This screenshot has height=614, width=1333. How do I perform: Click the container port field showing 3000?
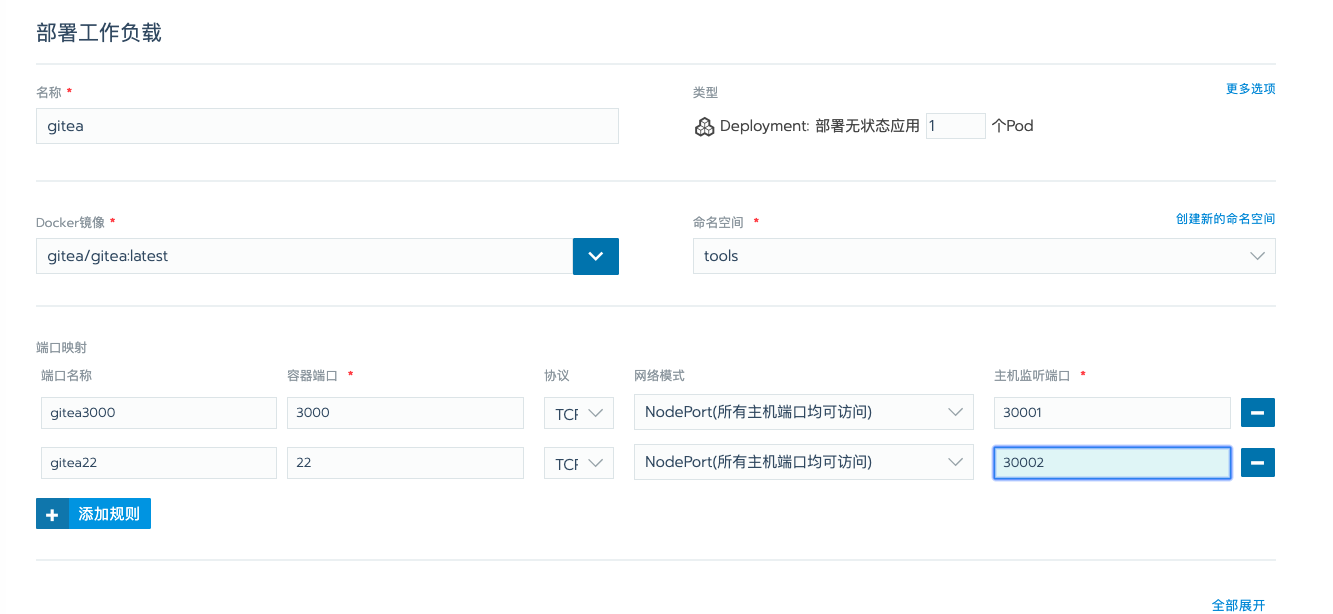[x=405, y=412]
